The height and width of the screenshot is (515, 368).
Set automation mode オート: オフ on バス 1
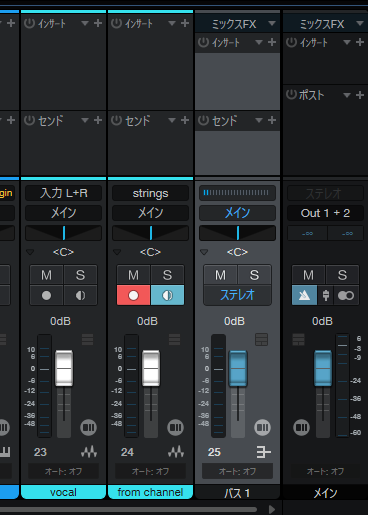(x=237, y=471)
